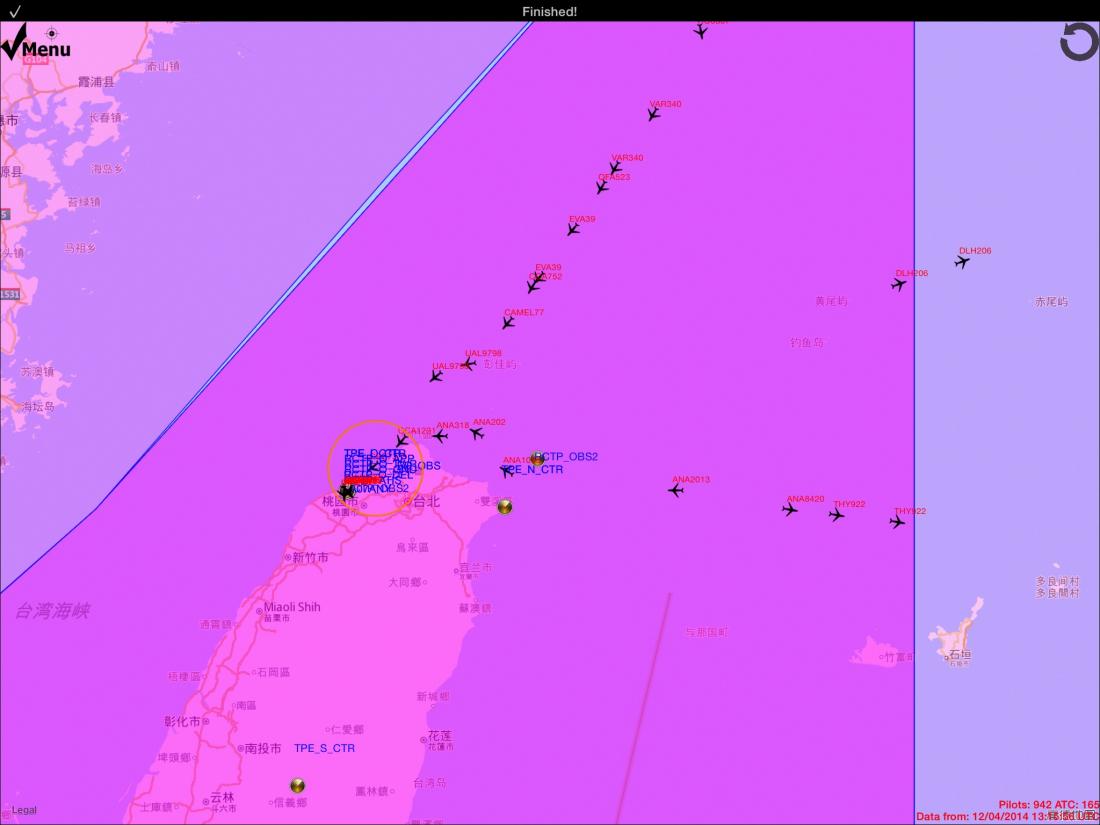Screen dimensions: 1100x825
Task: Tap the circular refresh arrow icon
Action: (1079, 41)
